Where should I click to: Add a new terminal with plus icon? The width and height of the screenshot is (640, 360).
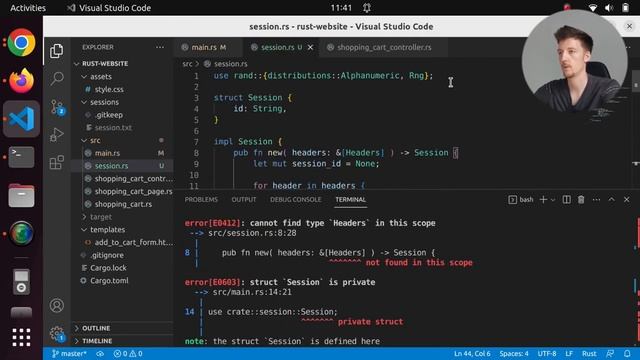tap(543, 200)
